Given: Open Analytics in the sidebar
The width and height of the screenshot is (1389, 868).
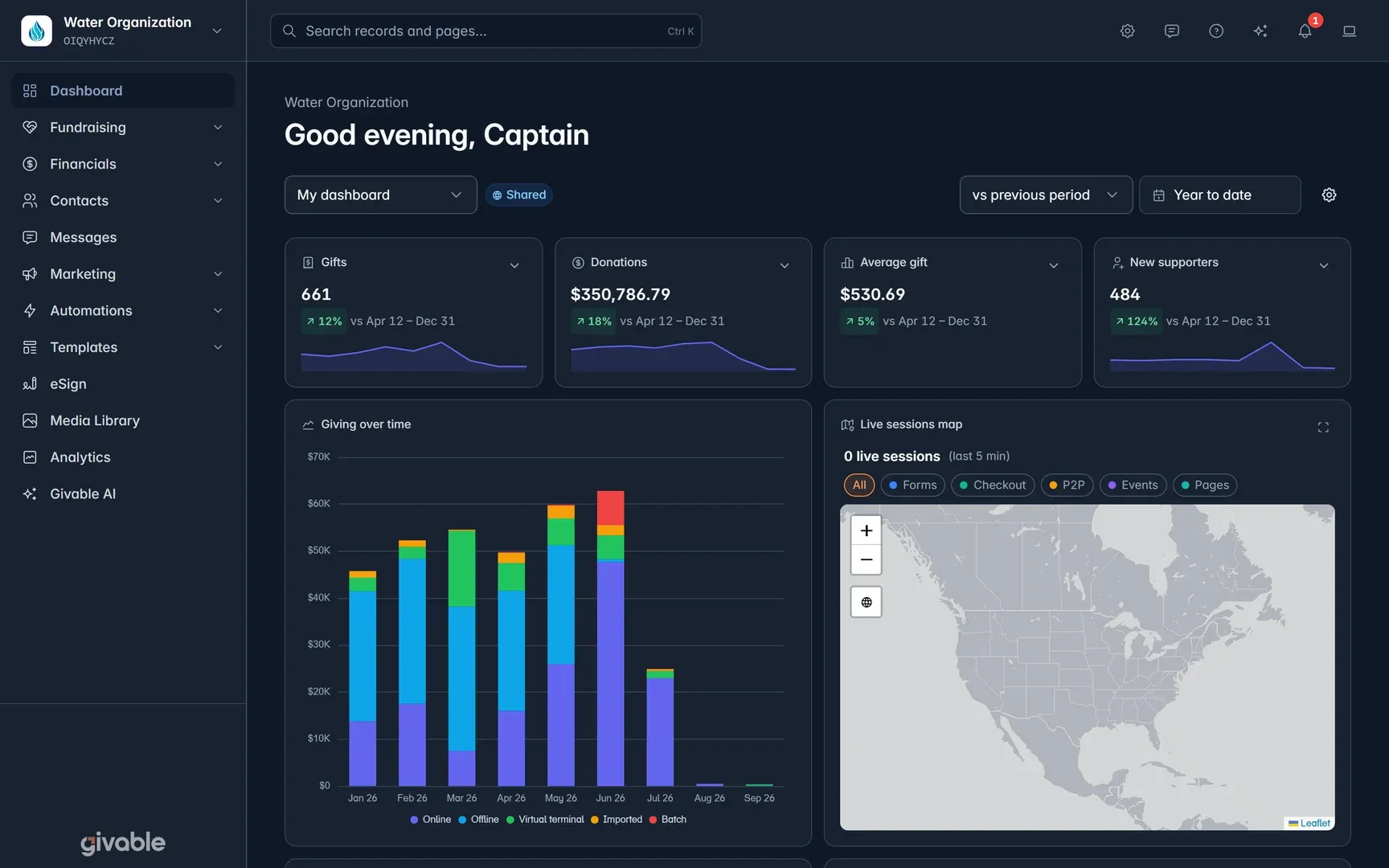Looking at the screenshot, I should [123, 457].
